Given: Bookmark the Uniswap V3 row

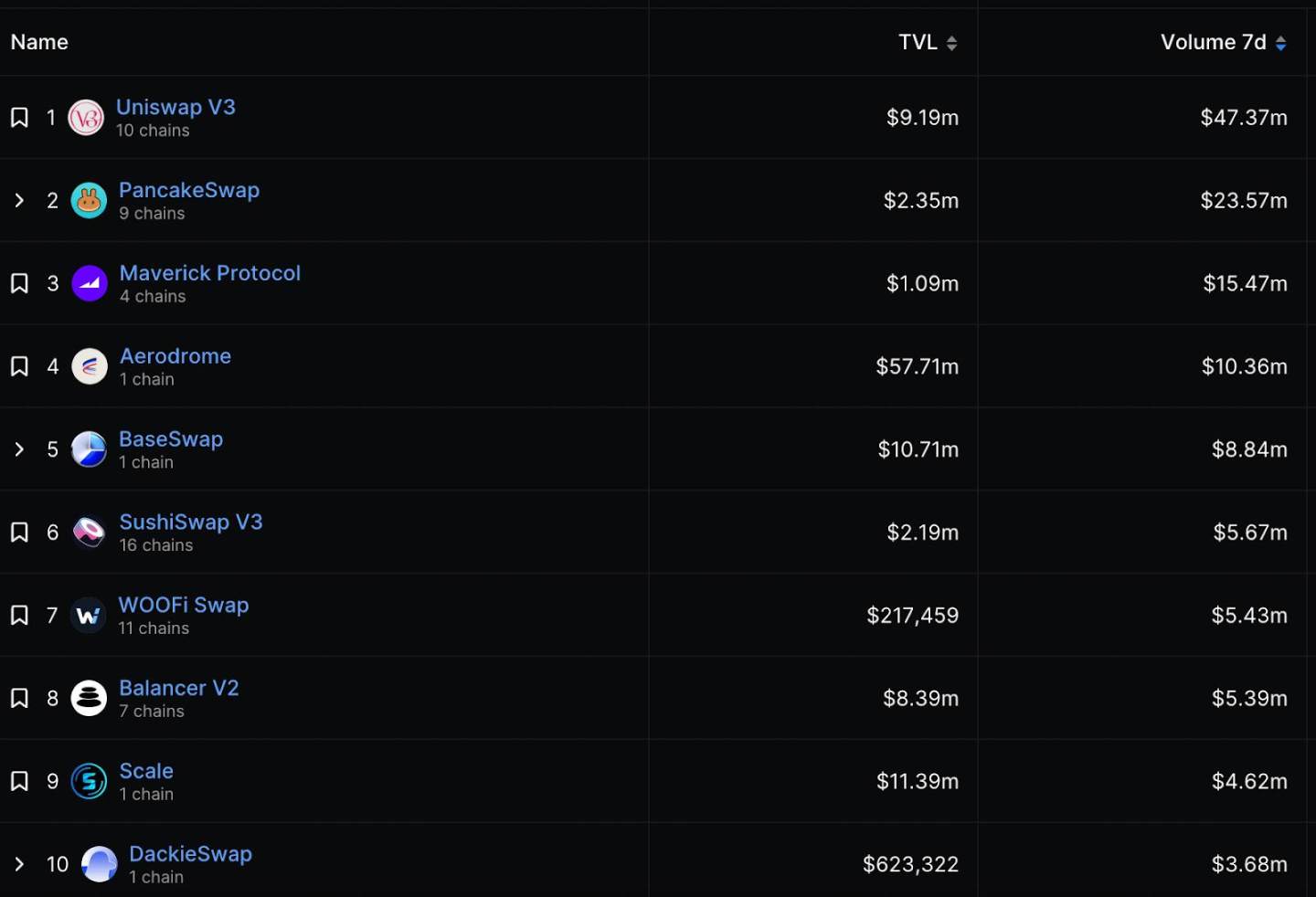Looking at the screenshot, I should point(19,118).
